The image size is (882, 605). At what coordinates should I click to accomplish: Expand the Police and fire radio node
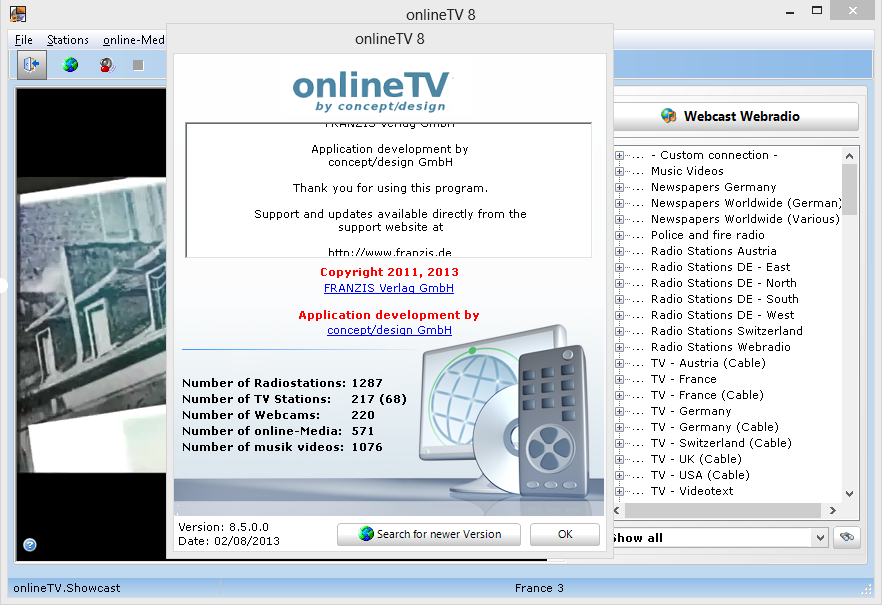click(619, 236)
